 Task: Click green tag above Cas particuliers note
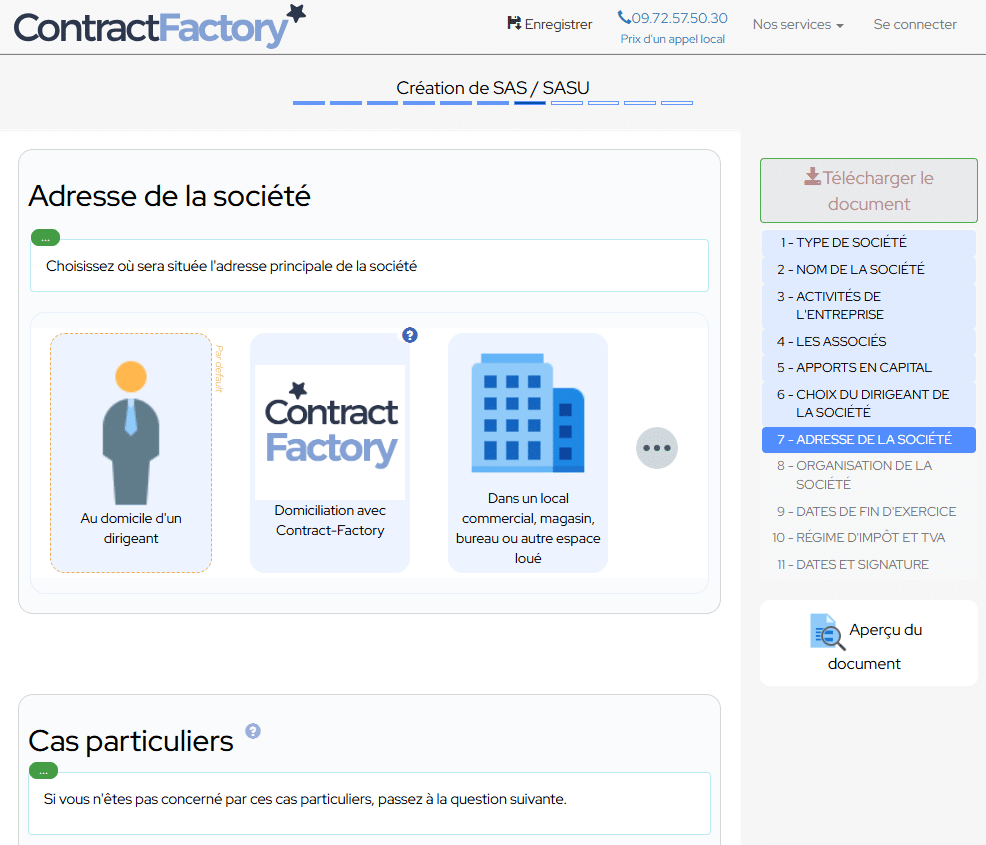(44, 770)
